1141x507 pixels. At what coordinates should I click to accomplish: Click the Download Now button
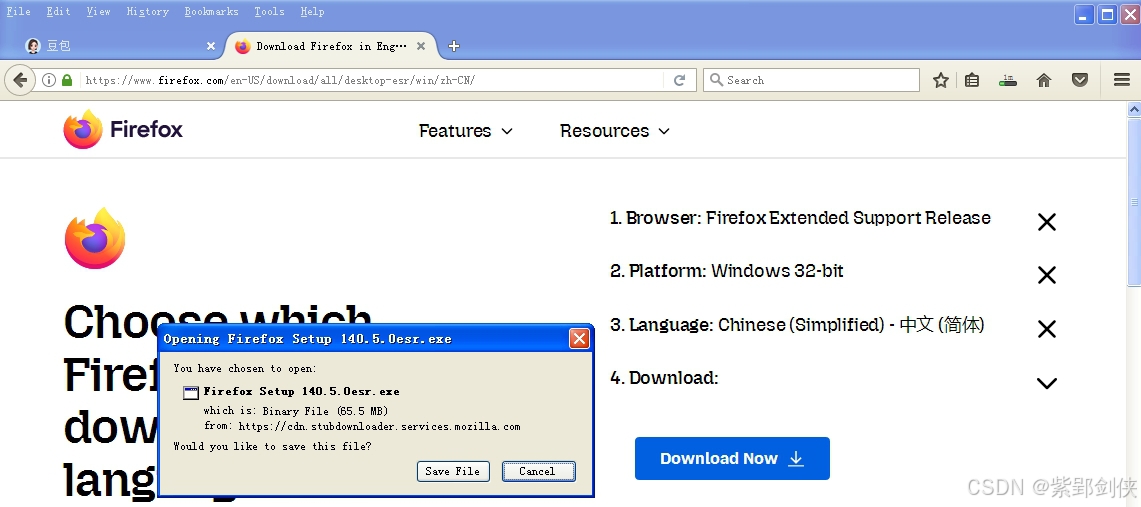[x=732, y=458]
